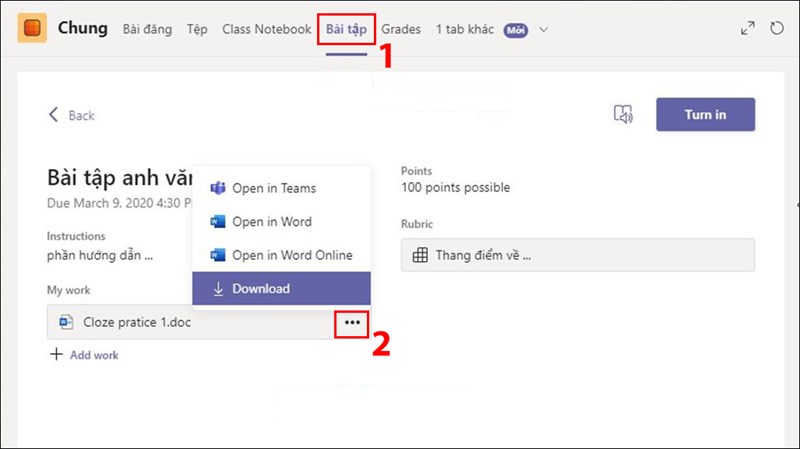Switch to the Tệp tab
The height and width of the screenshot is (449, 800).
197,29
